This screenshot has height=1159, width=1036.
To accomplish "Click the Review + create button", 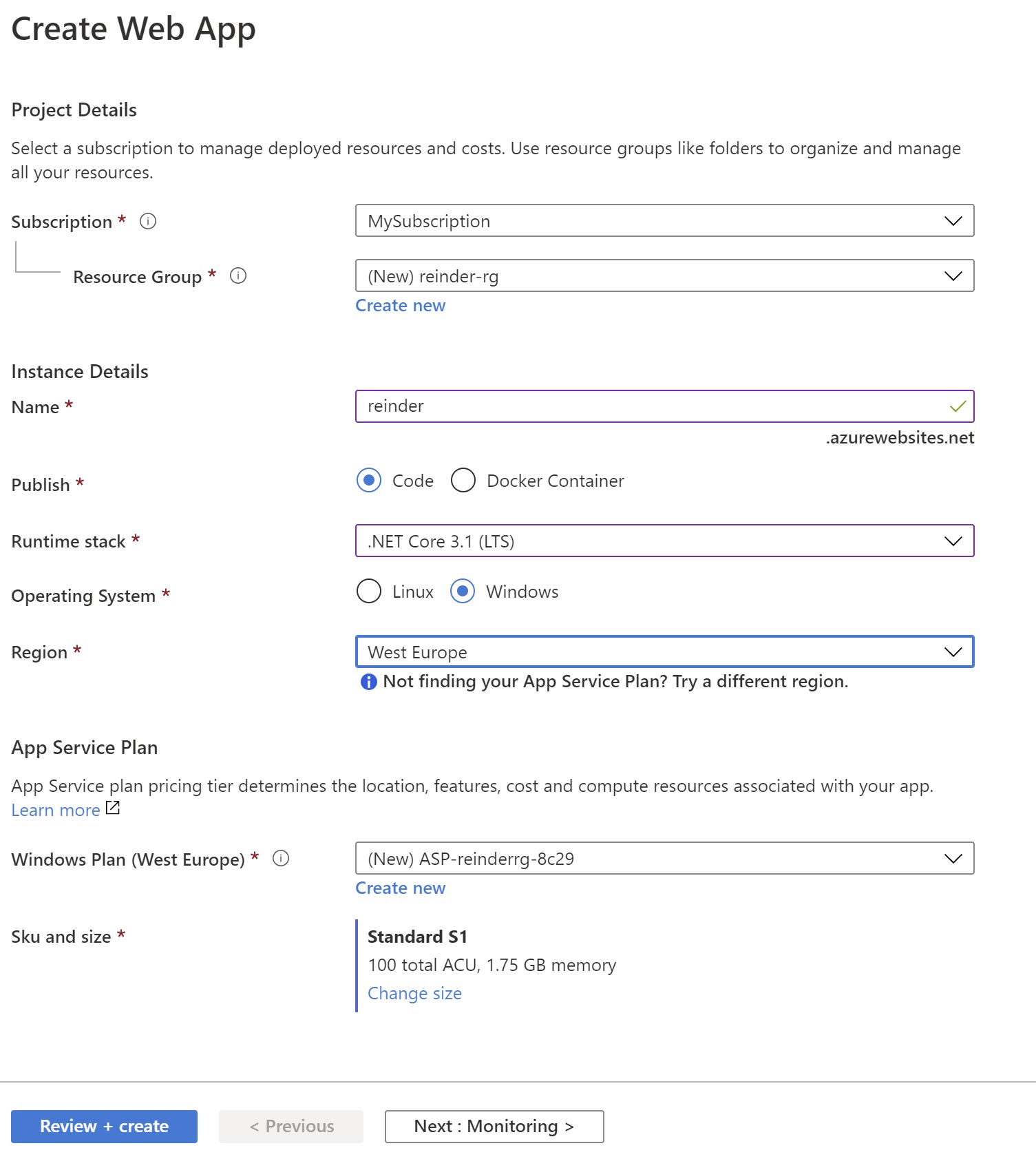I will click(x=104, y=1127).
